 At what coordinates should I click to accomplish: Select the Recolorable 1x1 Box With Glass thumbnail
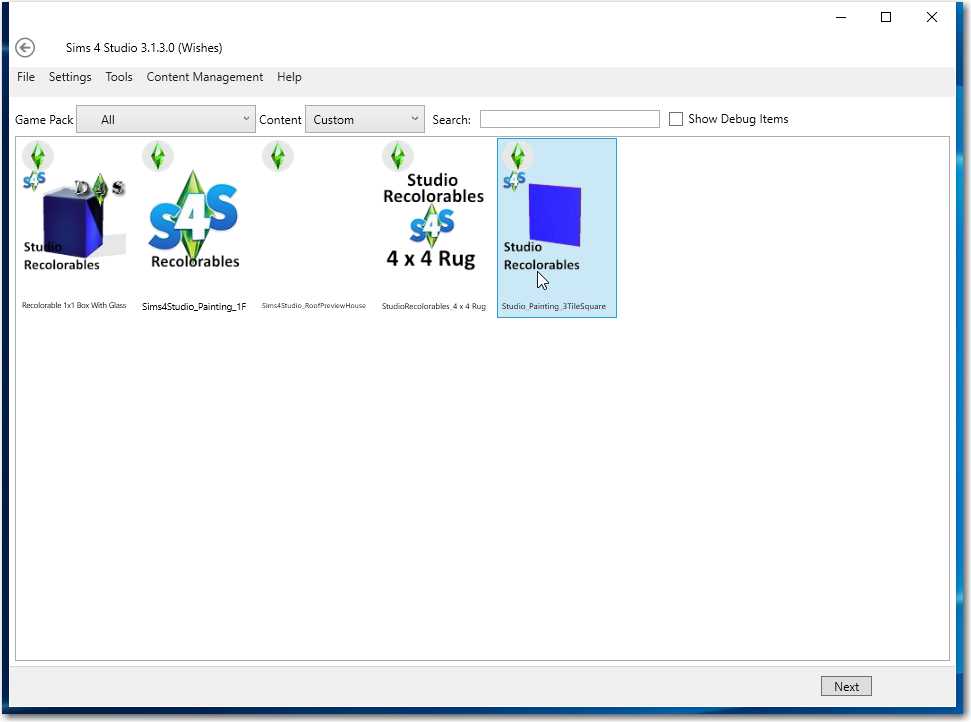coord(74,220)
